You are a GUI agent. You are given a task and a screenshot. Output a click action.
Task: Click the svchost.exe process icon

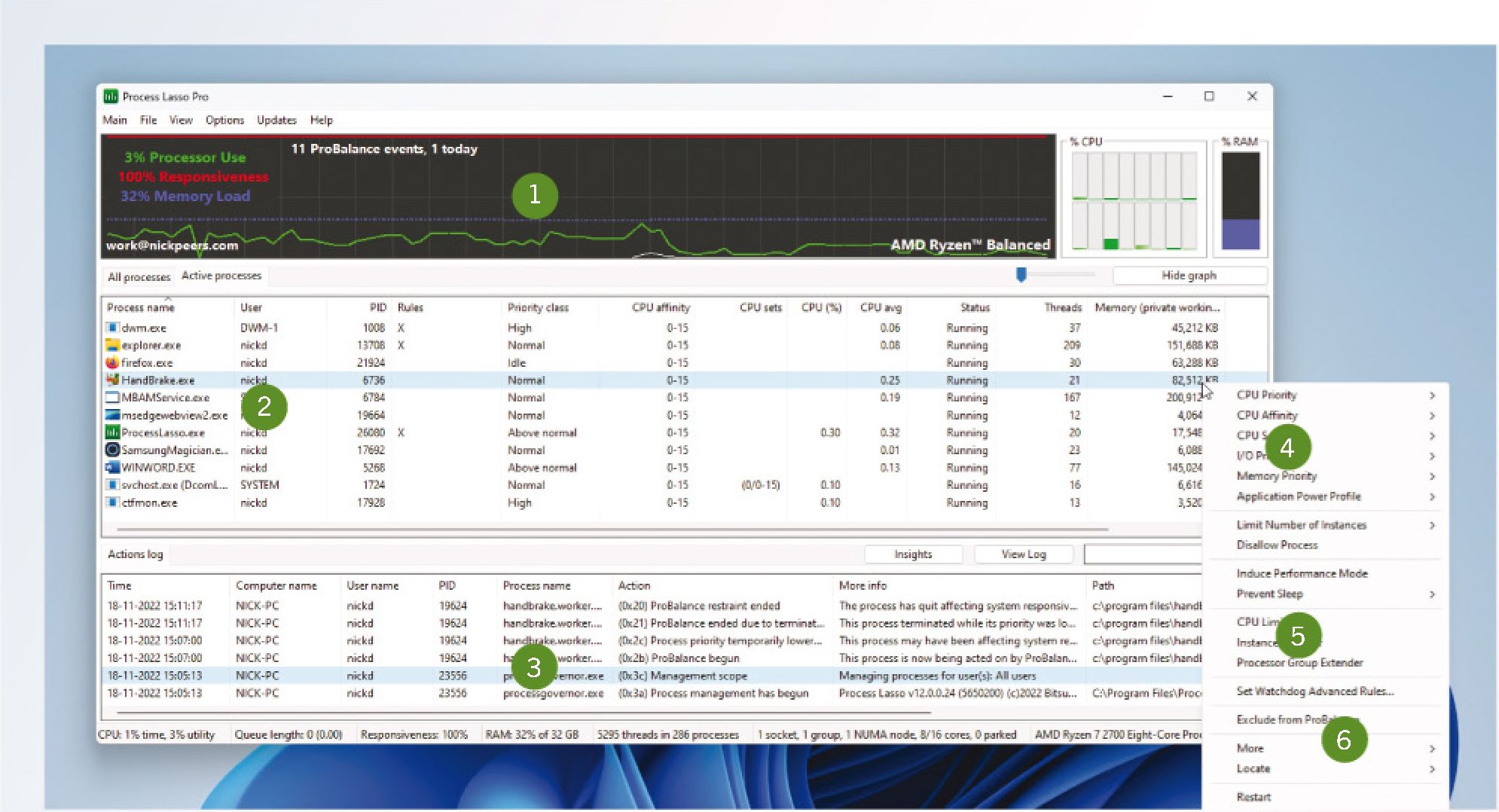tap(112, 484)
